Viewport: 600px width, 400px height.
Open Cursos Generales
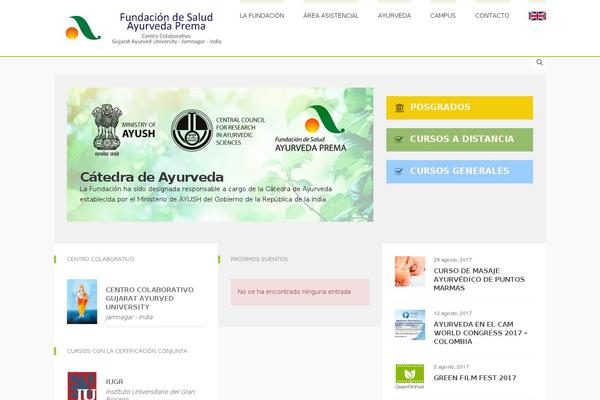(x=460, y=171)
